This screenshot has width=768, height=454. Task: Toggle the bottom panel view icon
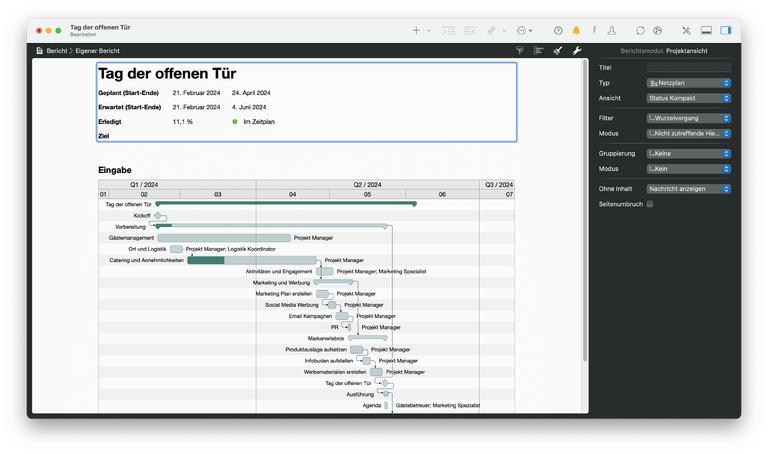coord(706,31)
